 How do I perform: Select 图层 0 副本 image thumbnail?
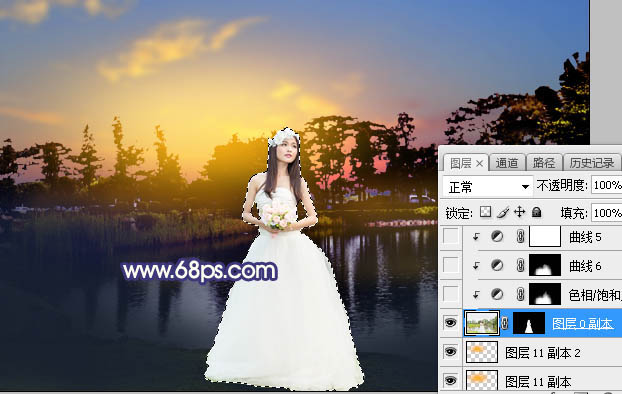coord(482,323)
